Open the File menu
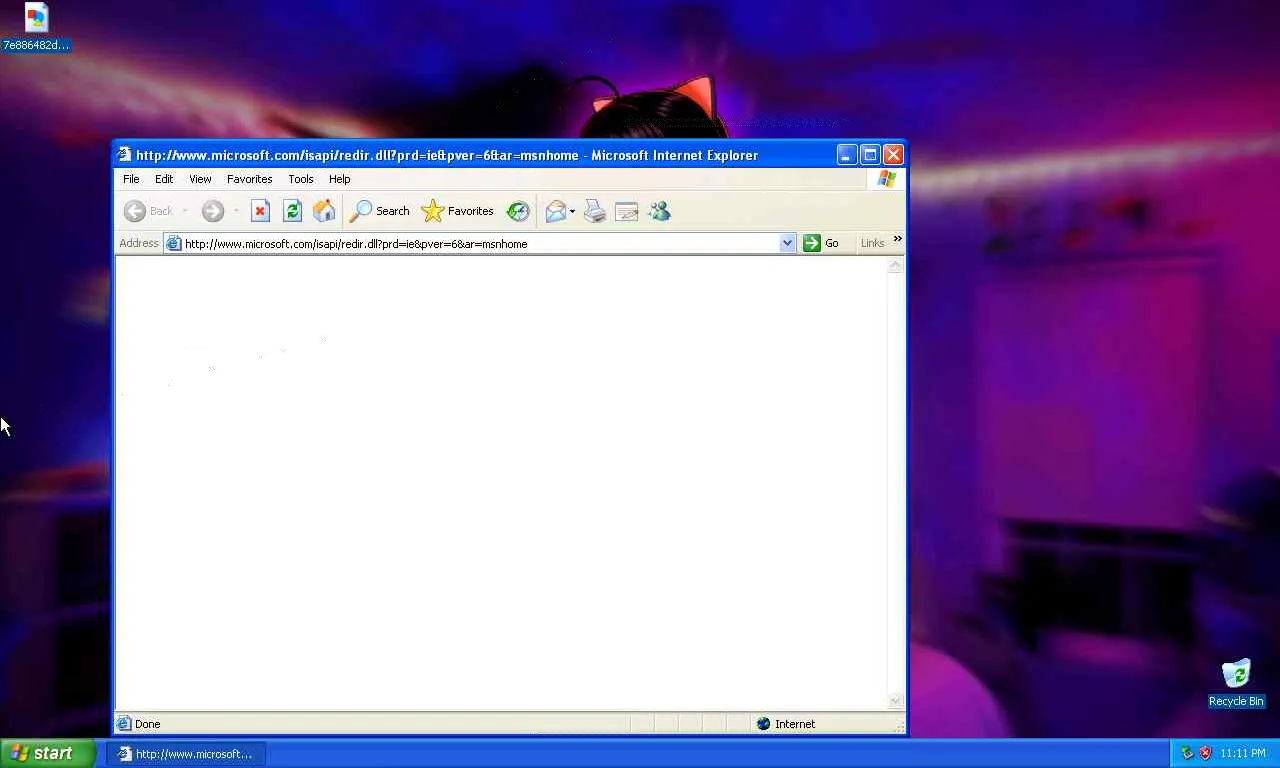This screenshot has width=1280, height=768. (x=131, y=179)
